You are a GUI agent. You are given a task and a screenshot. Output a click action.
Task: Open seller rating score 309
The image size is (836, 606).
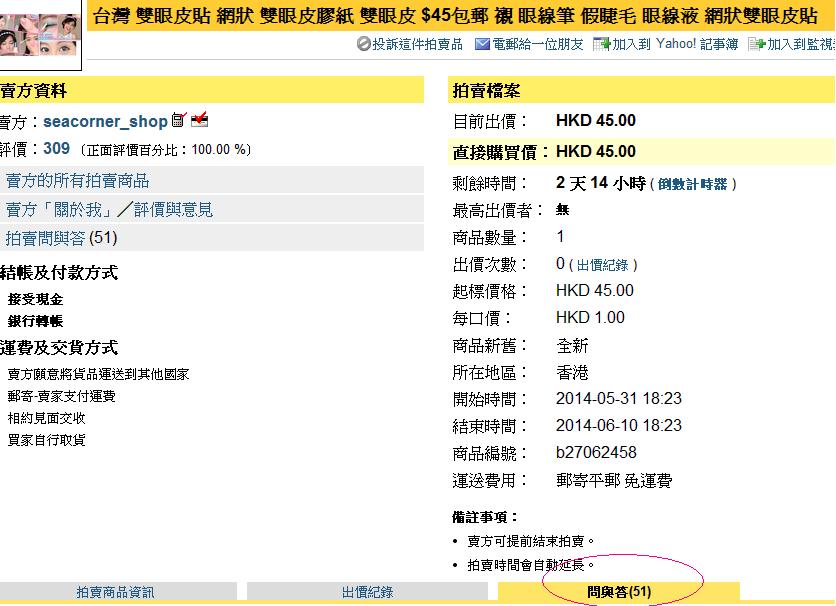[56, 149]
